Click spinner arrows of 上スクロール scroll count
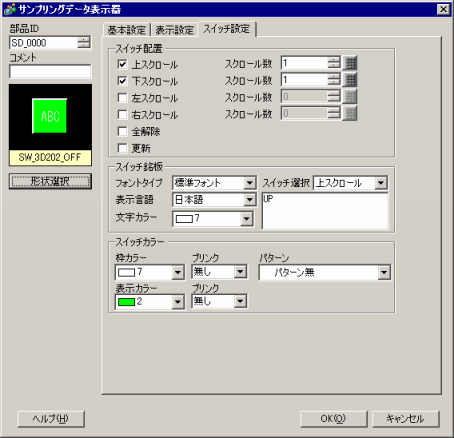 pos(334,63)
